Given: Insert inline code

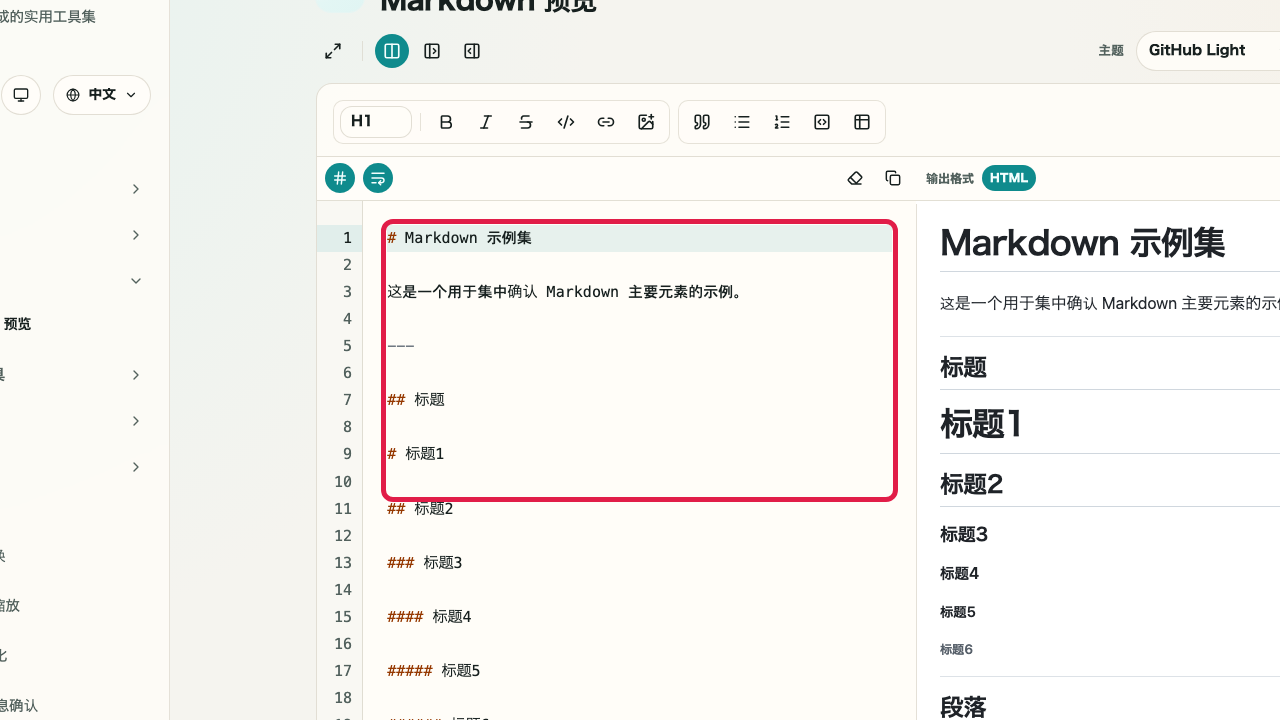Looking at the screenshot, I should pyautogui.click(x=566, y=122).
